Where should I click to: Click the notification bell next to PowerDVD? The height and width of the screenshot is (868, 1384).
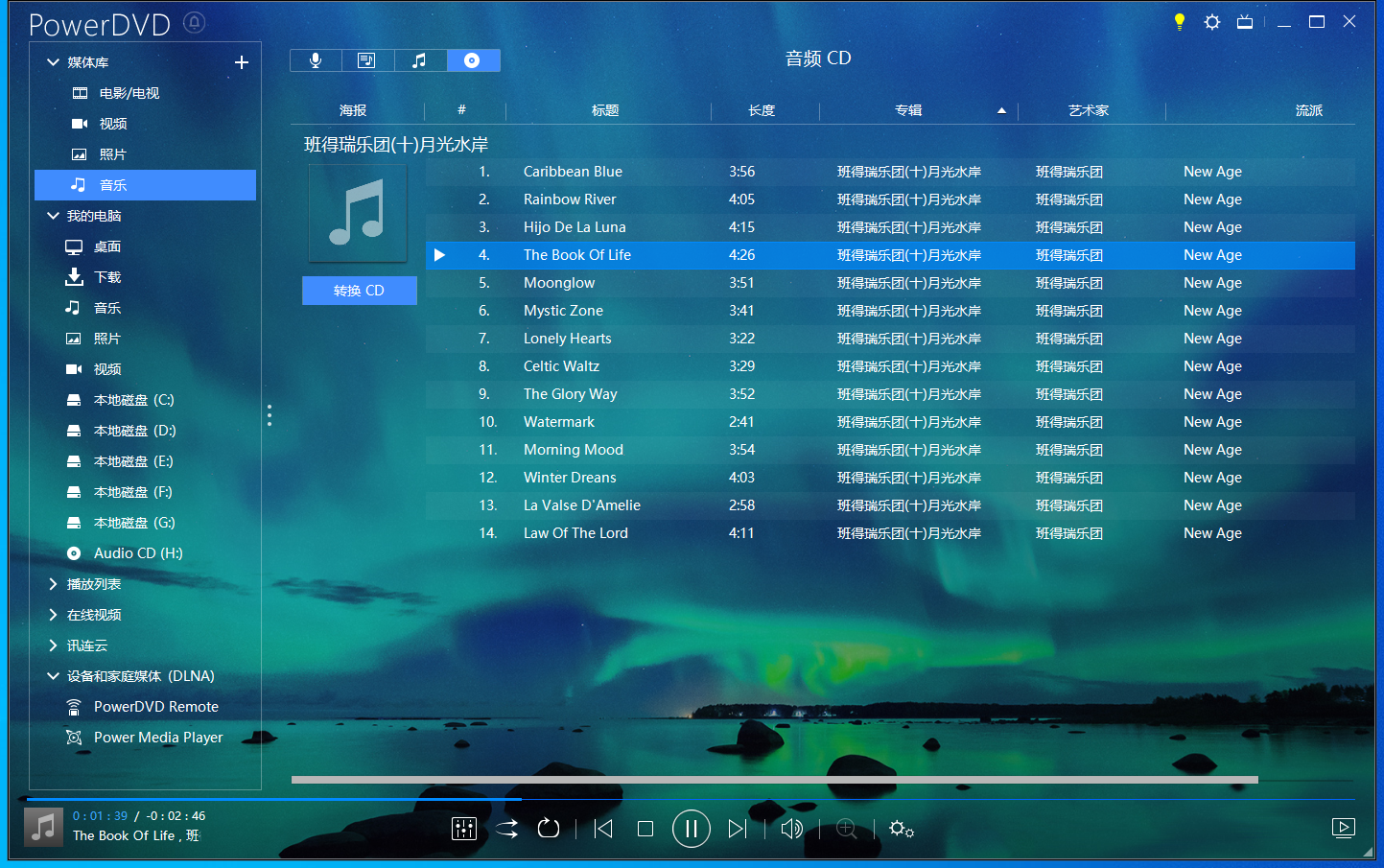coord(195,22)
